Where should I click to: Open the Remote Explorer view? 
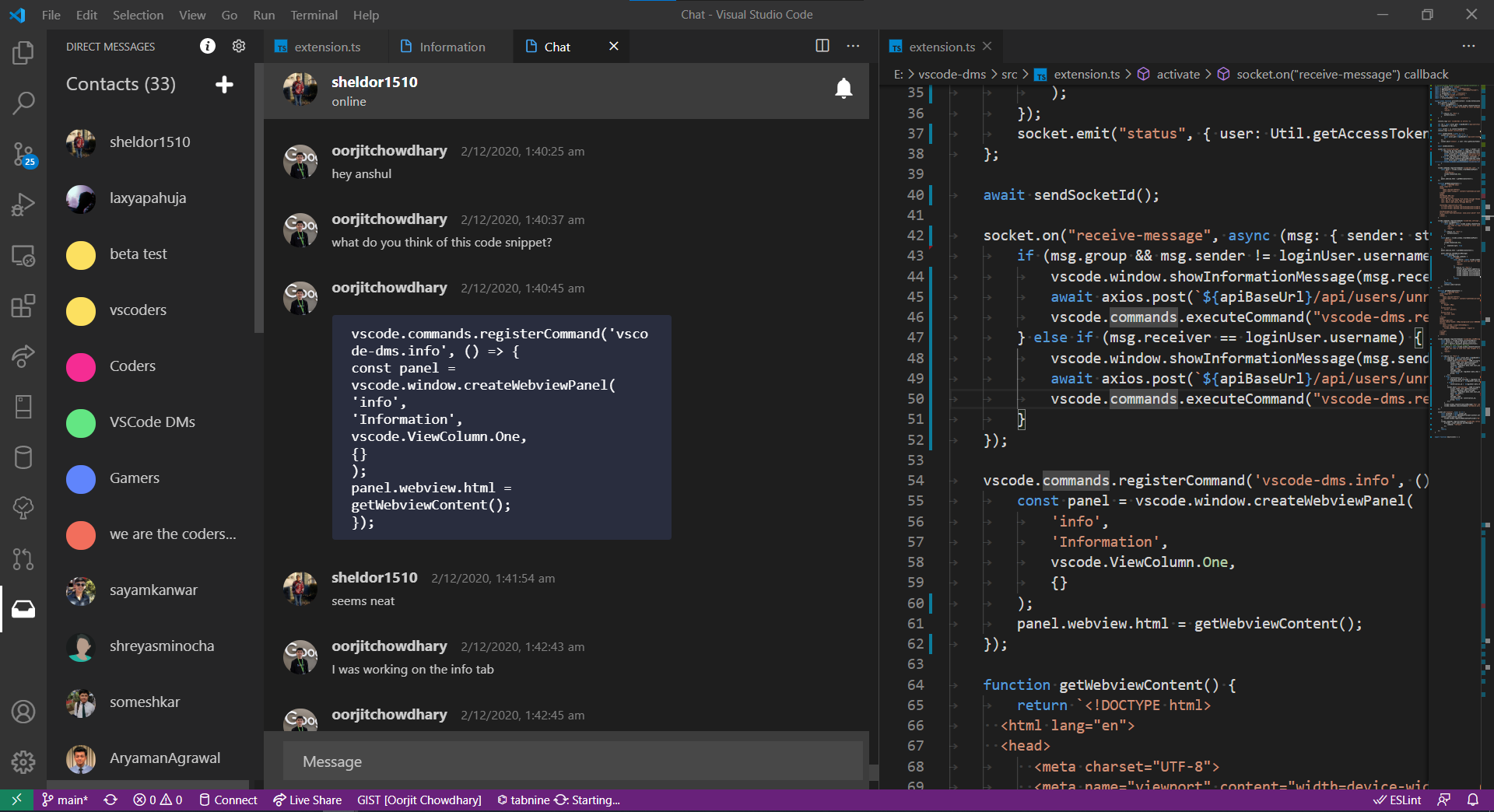(23, 256)
